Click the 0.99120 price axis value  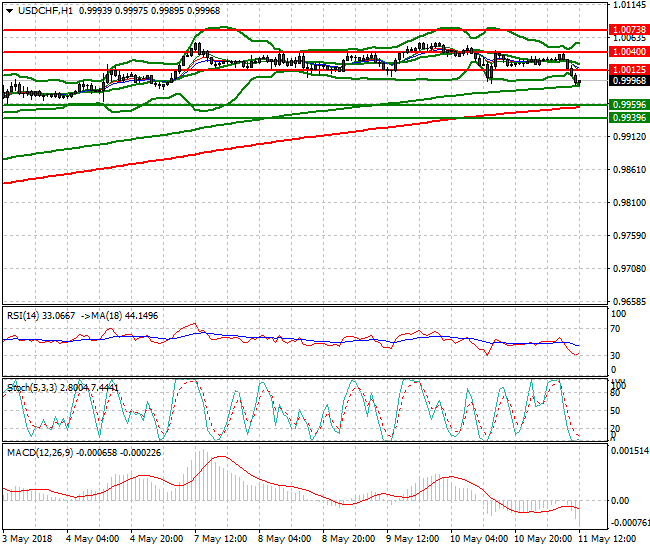[629, 137]
